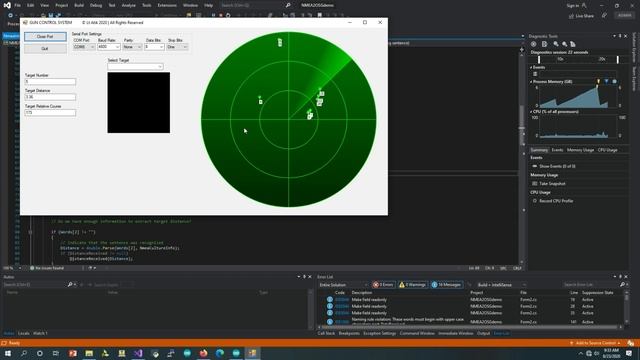Open the COM Port dropdown
640x360 pixels.
84,47
